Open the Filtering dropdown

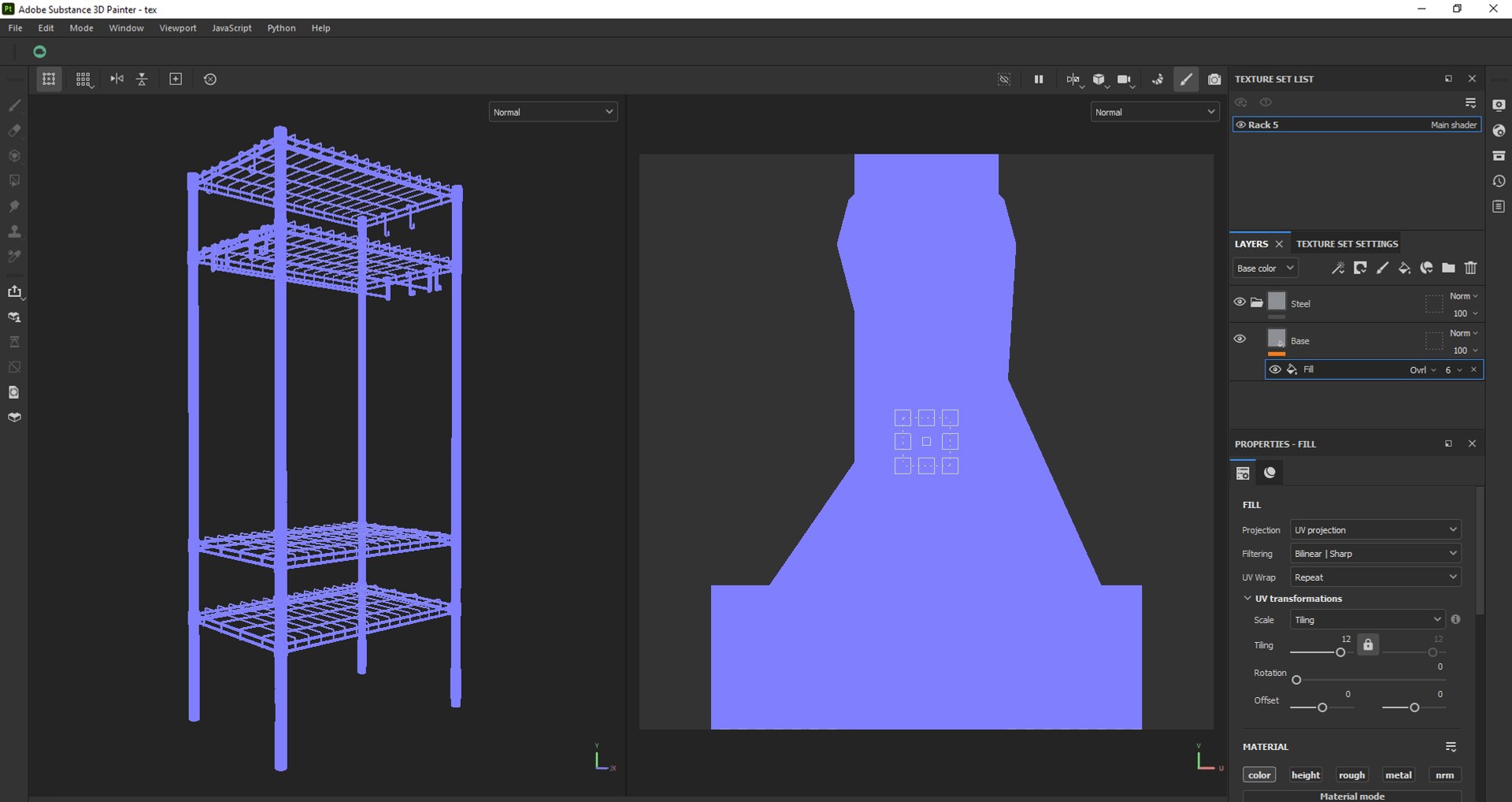click(x=1375, y=554)
